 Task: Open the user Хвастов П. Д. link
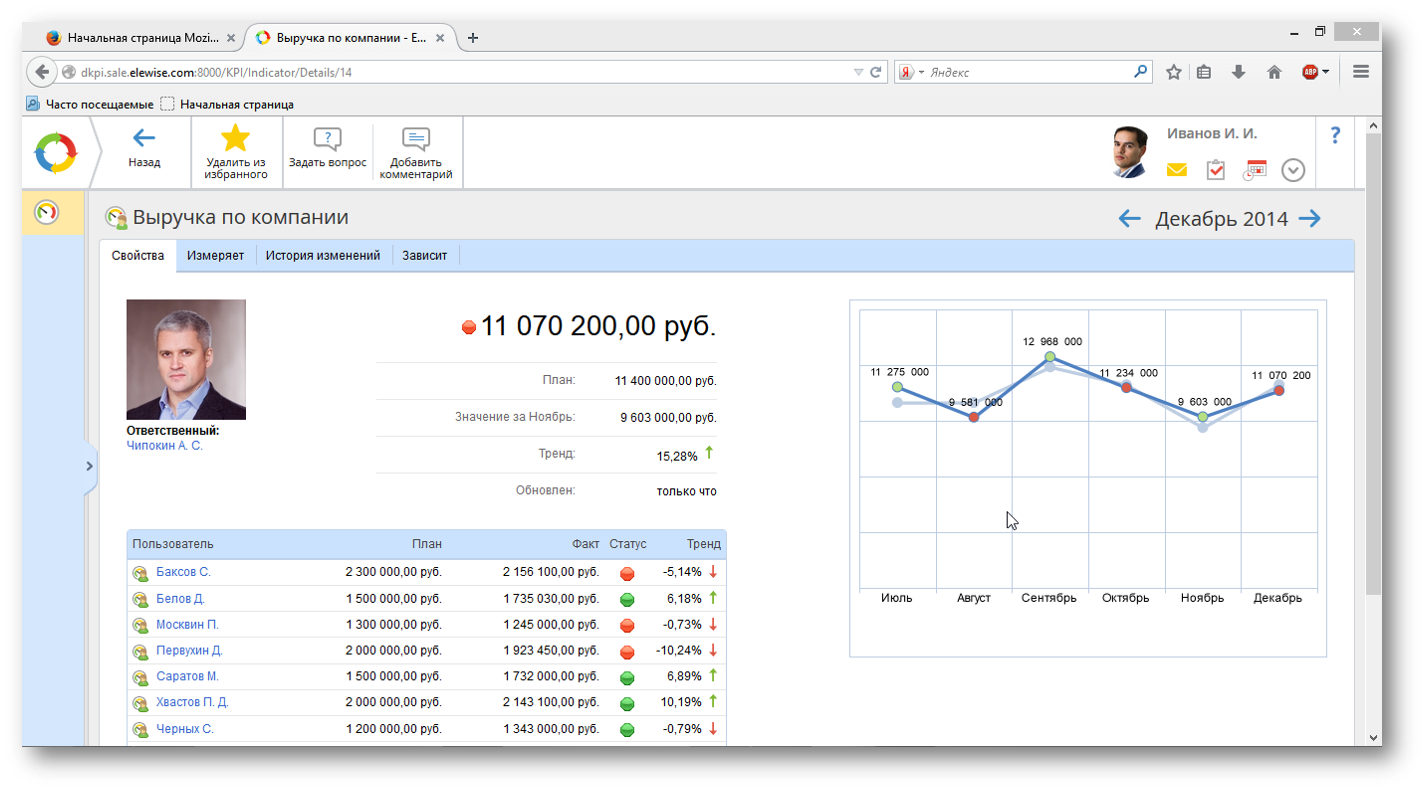[x=192, y=702]
